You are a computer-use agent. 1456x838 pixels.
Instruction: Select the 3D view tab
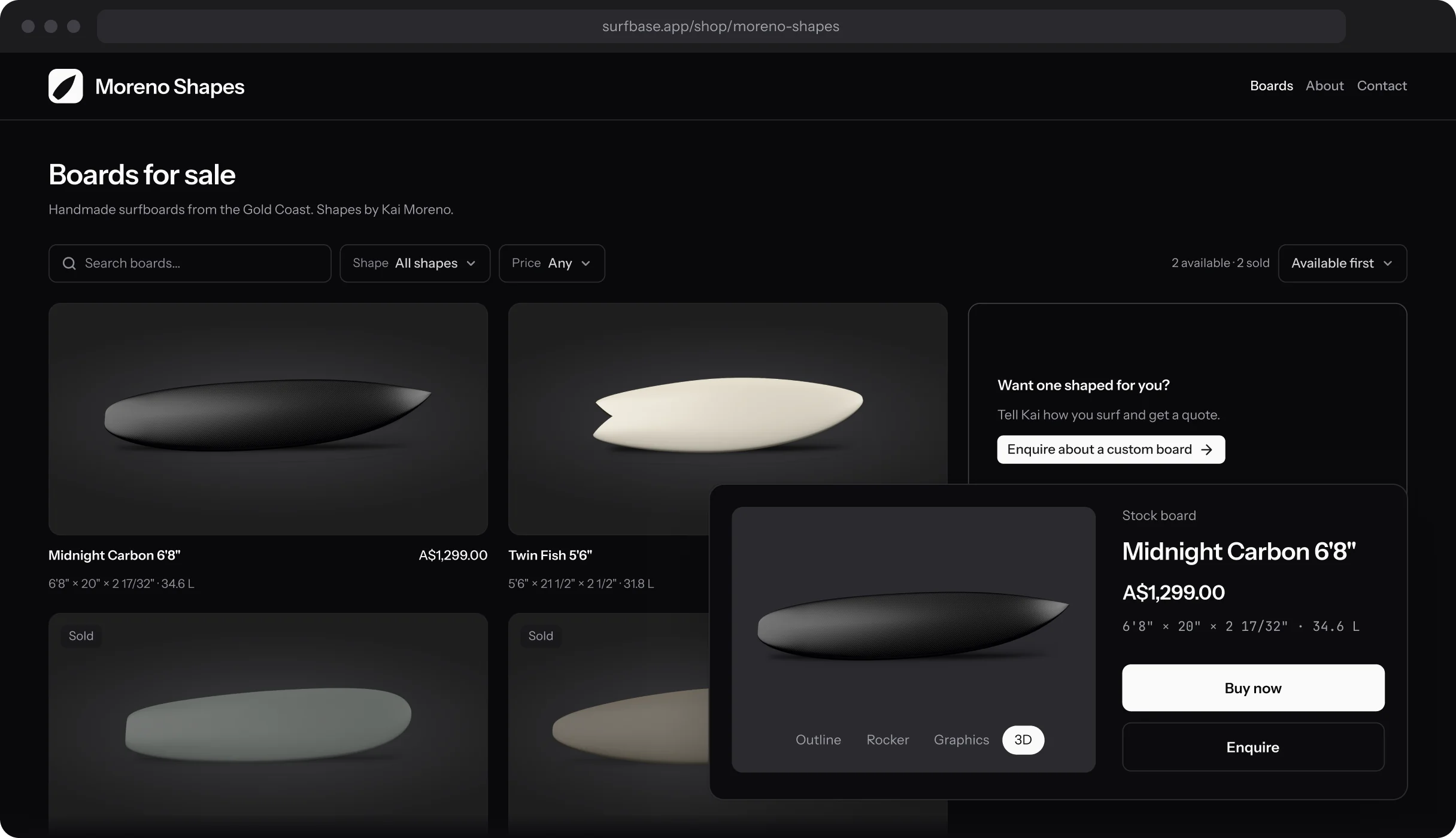click(1023, 740)
